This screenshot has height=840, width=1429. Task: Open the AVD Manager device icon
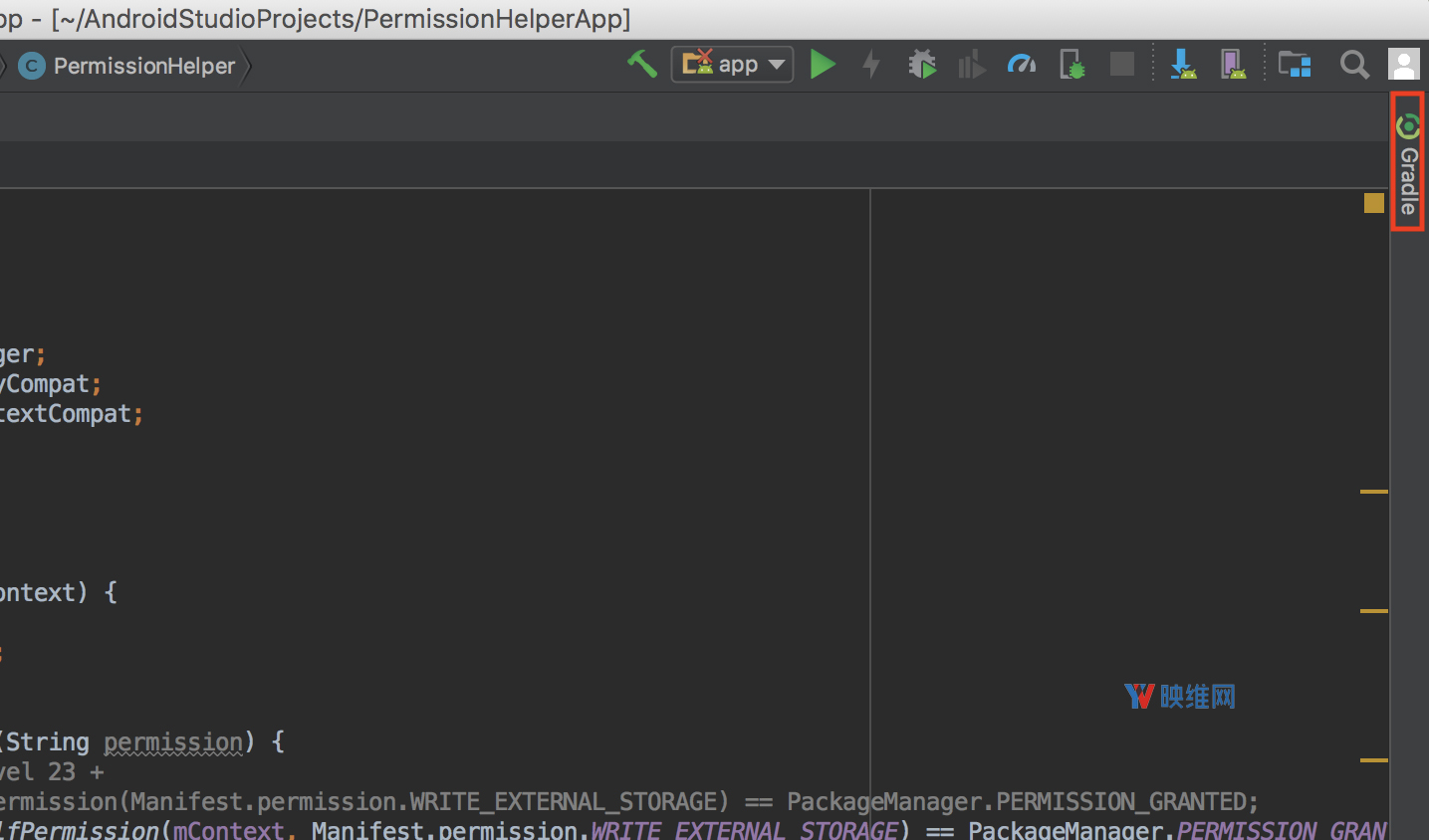click(1233, 65)
